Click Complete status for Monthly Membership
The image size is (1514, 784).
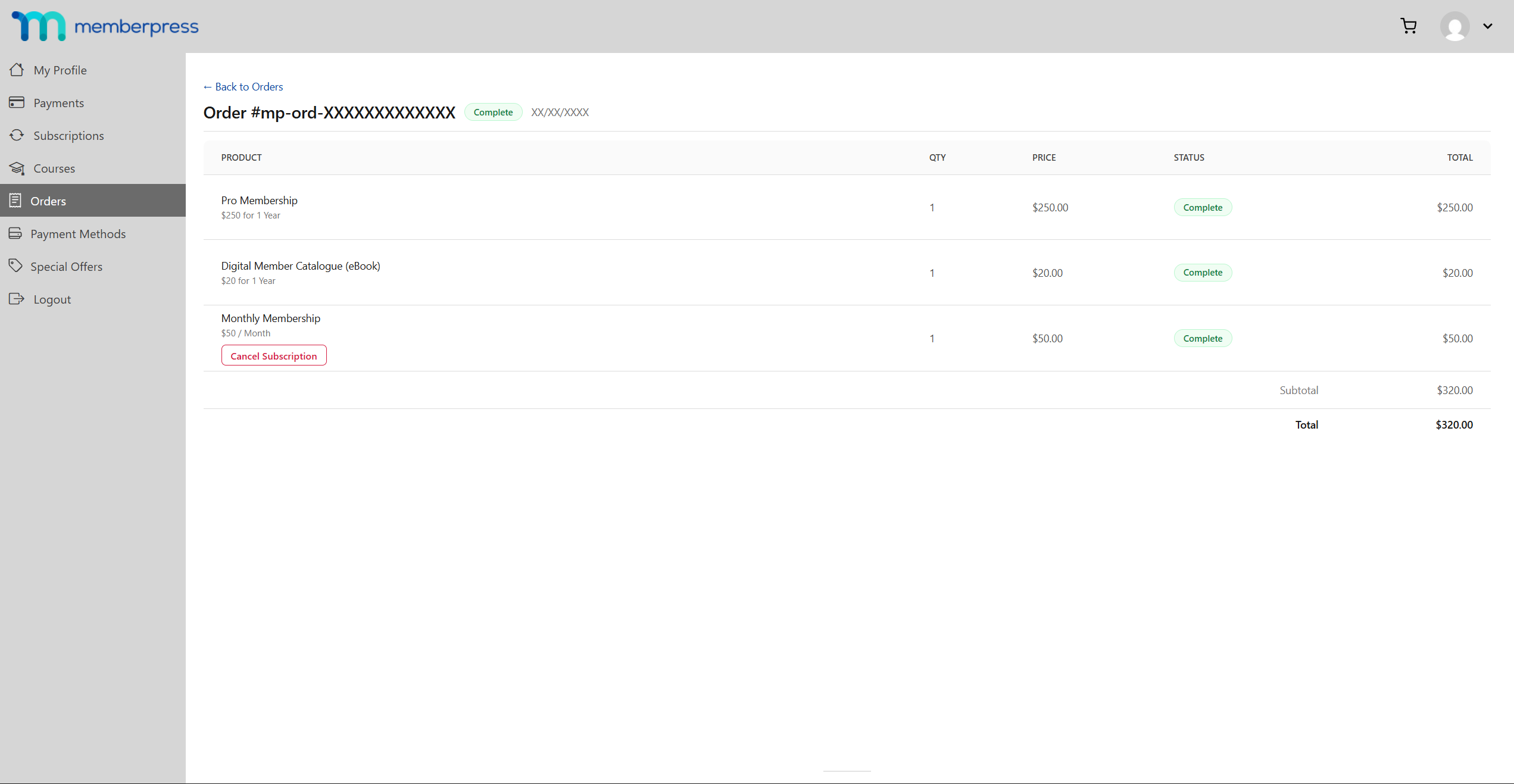click(1203, 338)
